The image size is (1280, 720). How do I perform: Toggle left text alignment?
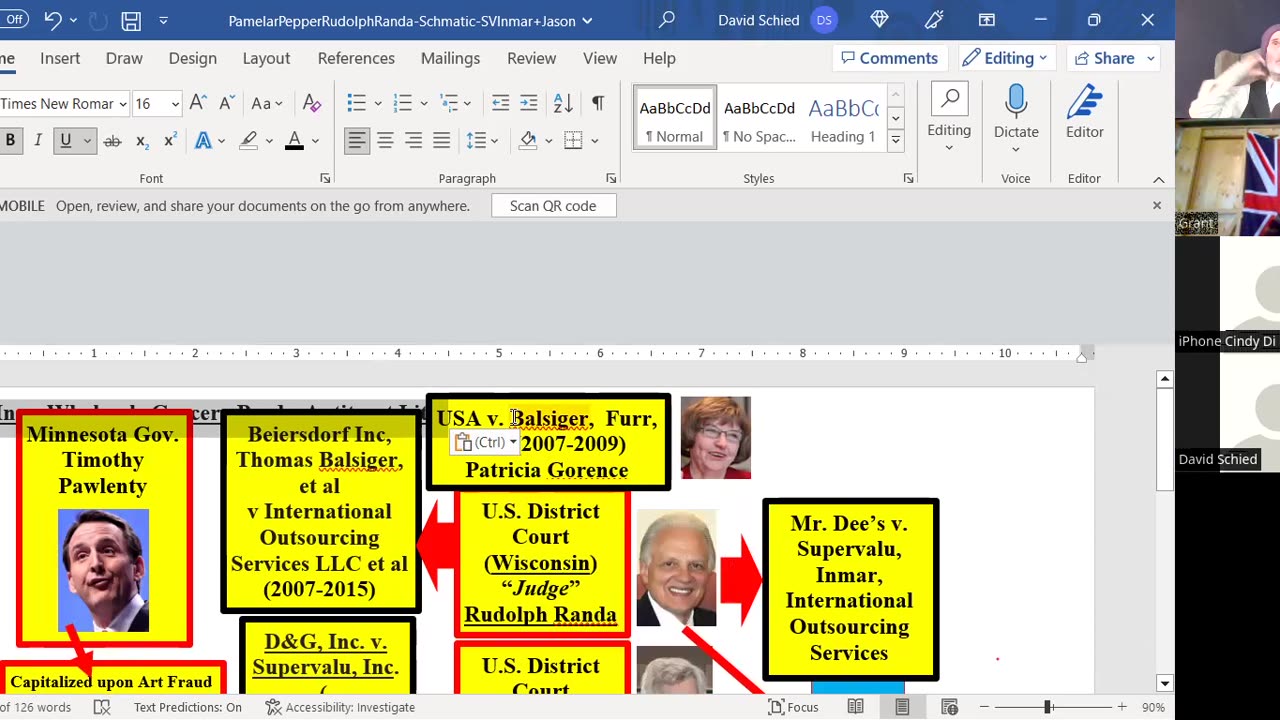(x=357, y=141)
